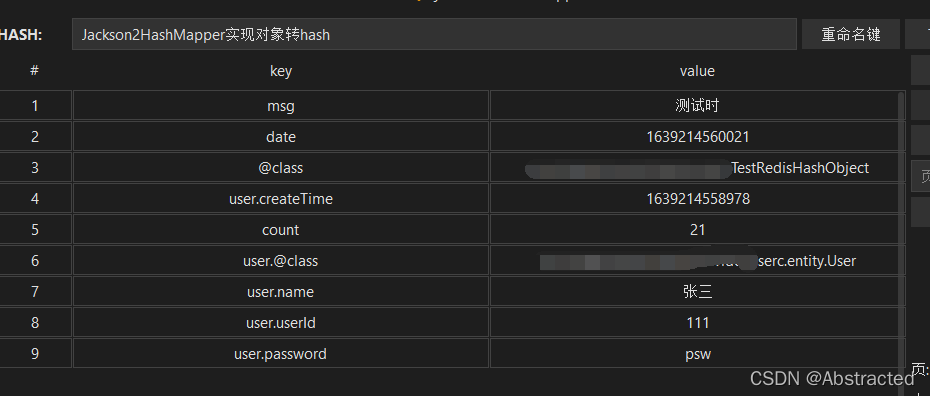The height and width of the screenshot is (396, 930).
Task: Select the msg key cell
Action: (281, 106)
